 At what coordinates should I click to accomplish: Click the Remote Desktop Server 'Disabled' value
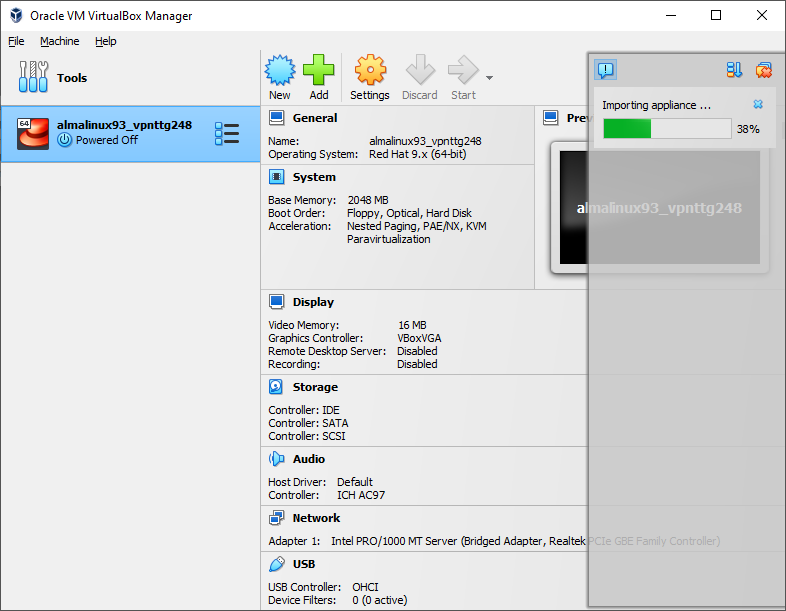point(417,351)
